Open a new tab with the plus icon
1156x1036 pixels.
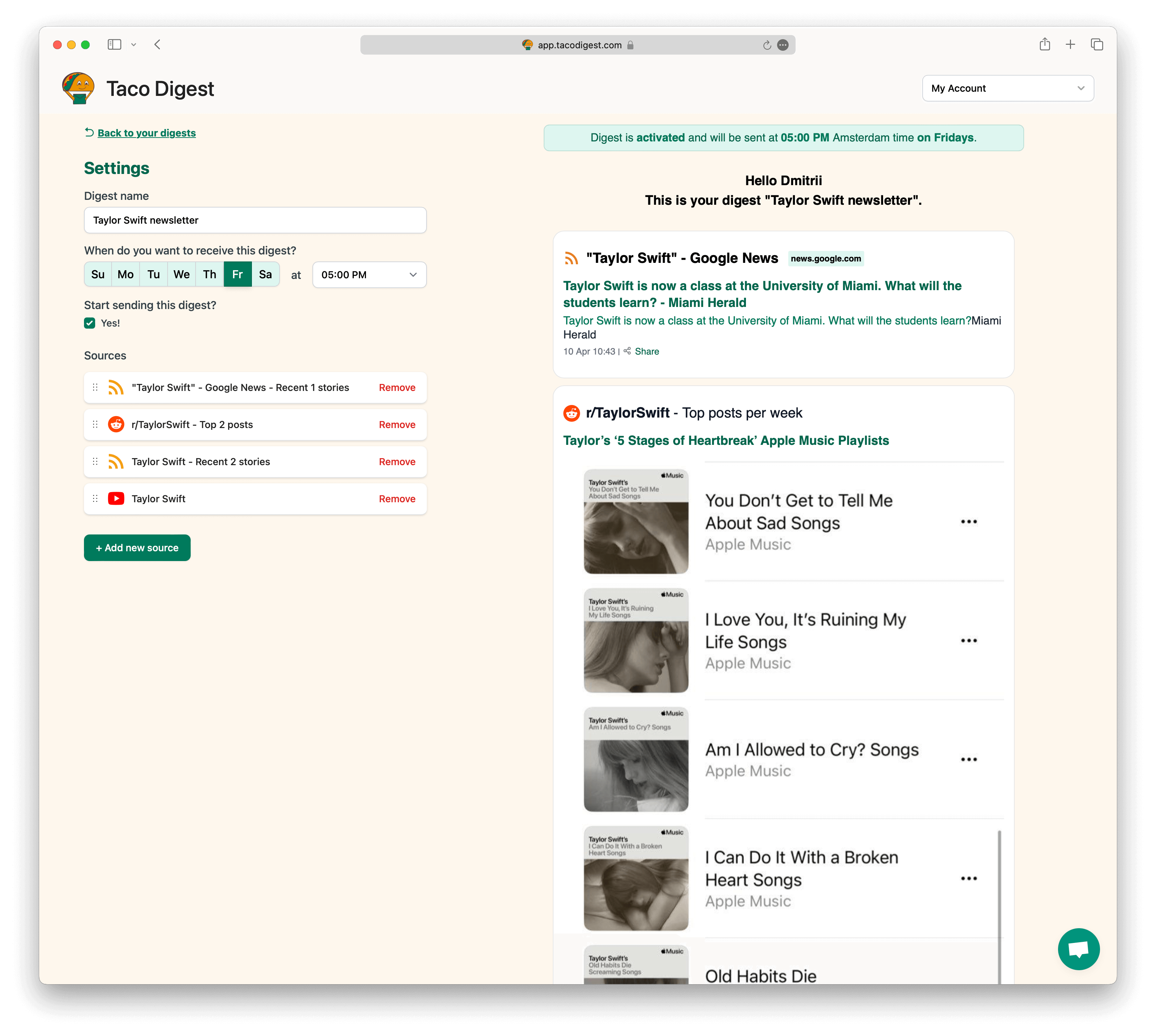1070,44
